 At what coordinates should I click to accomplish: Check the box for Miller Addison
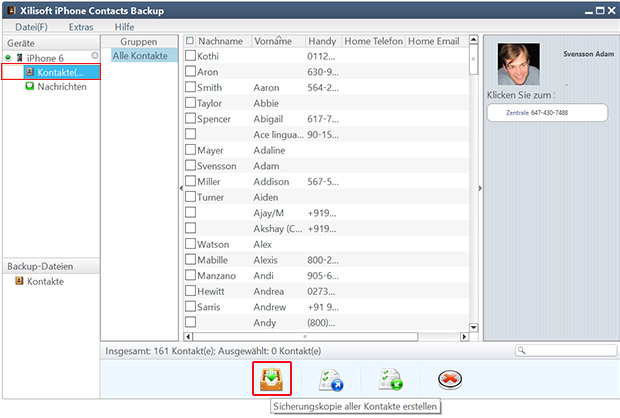pyautogui.click(x=191, y=181)
